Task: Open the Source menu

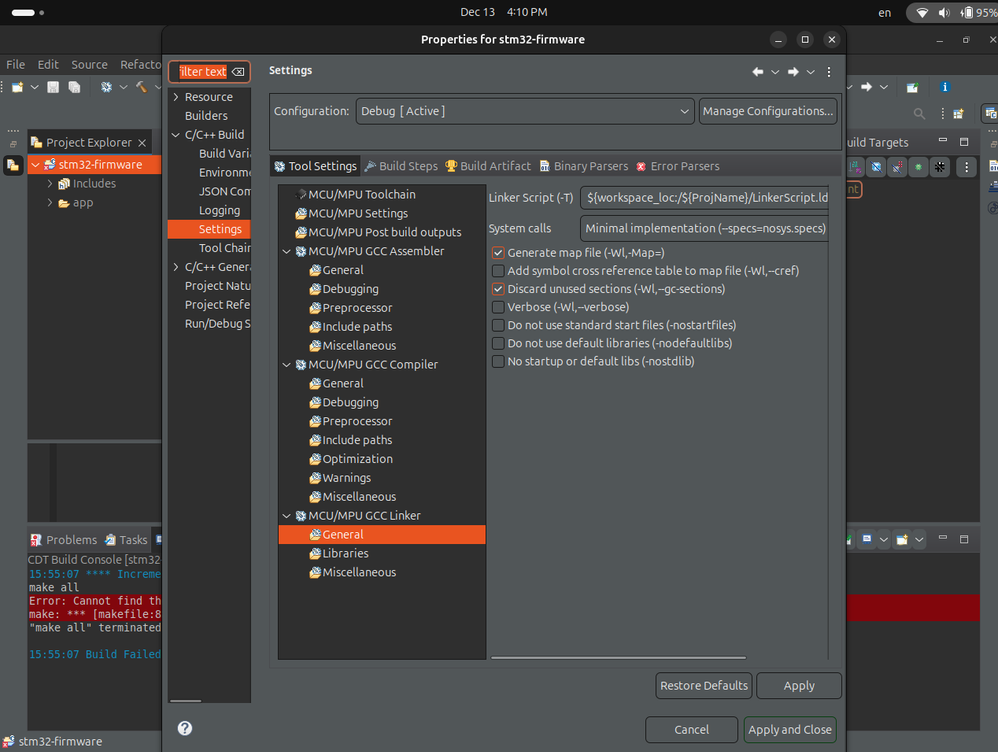Action: click(x=89, y=64)
